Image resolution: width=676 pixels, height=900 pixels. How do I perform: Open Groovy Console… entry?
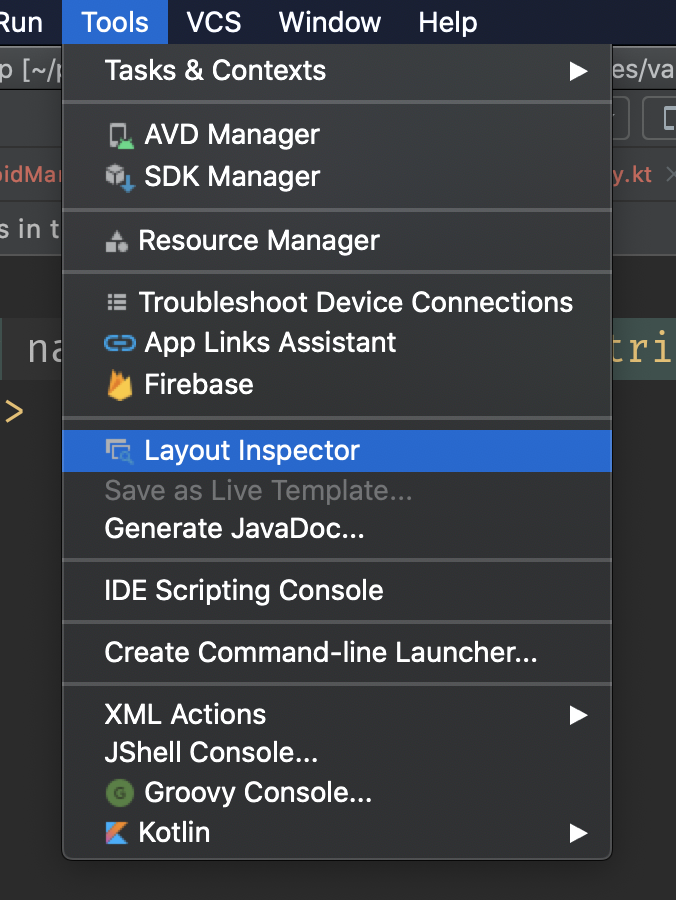coord(337,793)
